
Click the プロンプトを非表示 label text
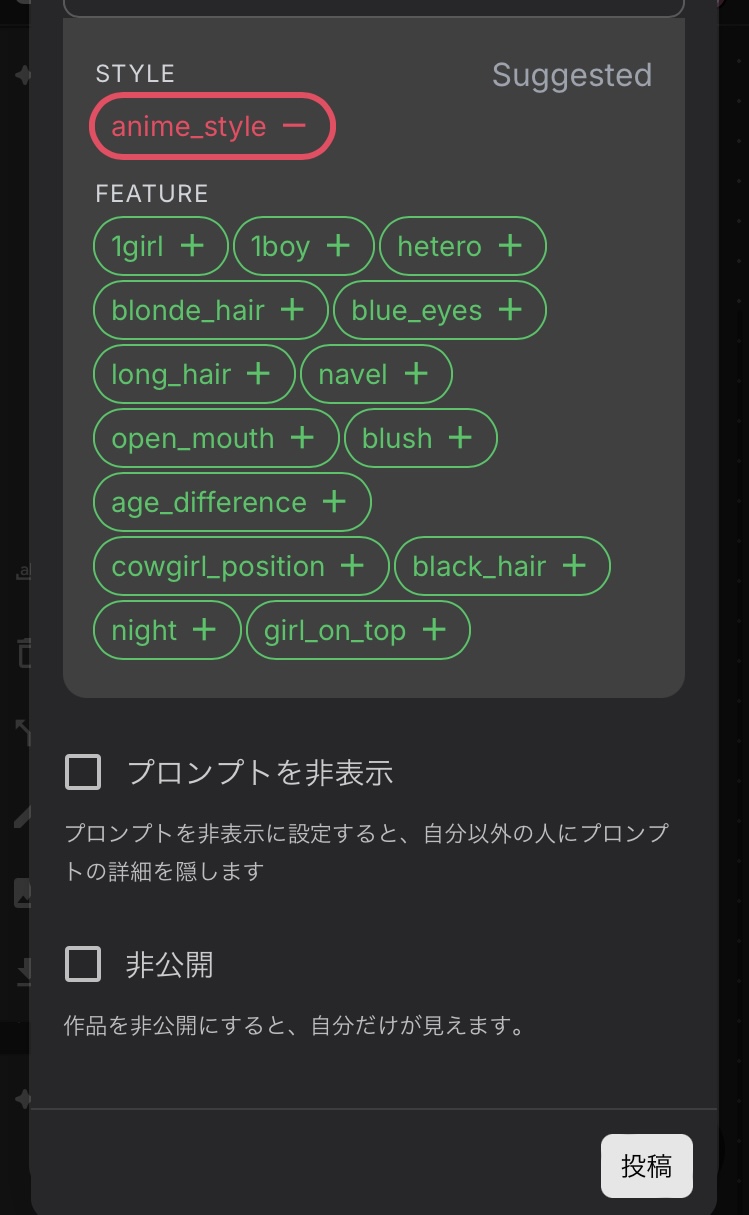pos(260,772)
